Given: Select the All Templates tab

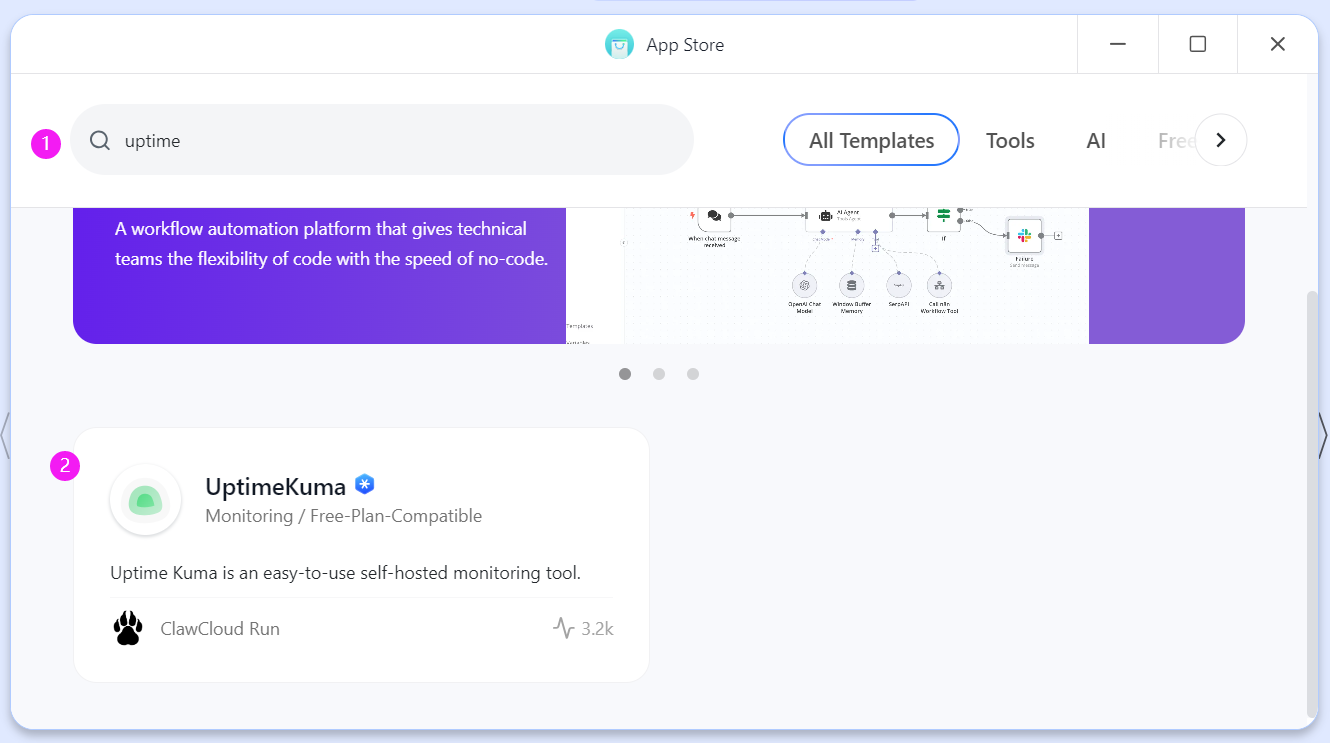Looking at the screenshot, I should [871, 141].
